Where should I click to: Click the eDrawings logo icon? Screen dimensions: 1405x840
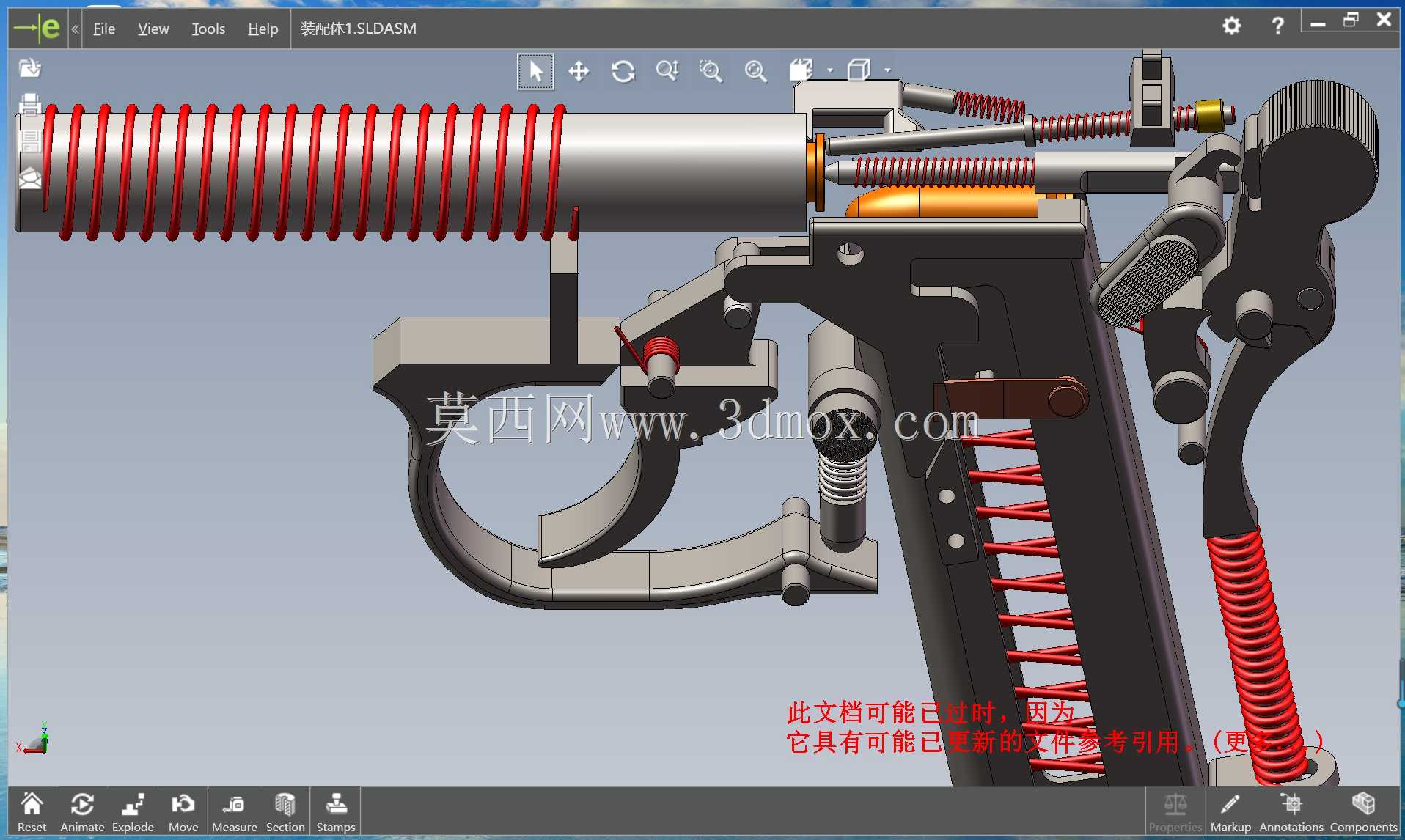[38, 29]
